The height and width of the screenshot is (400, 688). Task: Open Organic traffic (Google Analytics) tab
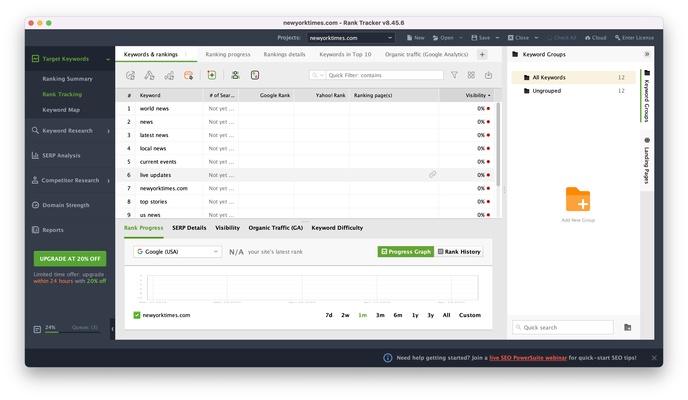(x=426, y=54)
